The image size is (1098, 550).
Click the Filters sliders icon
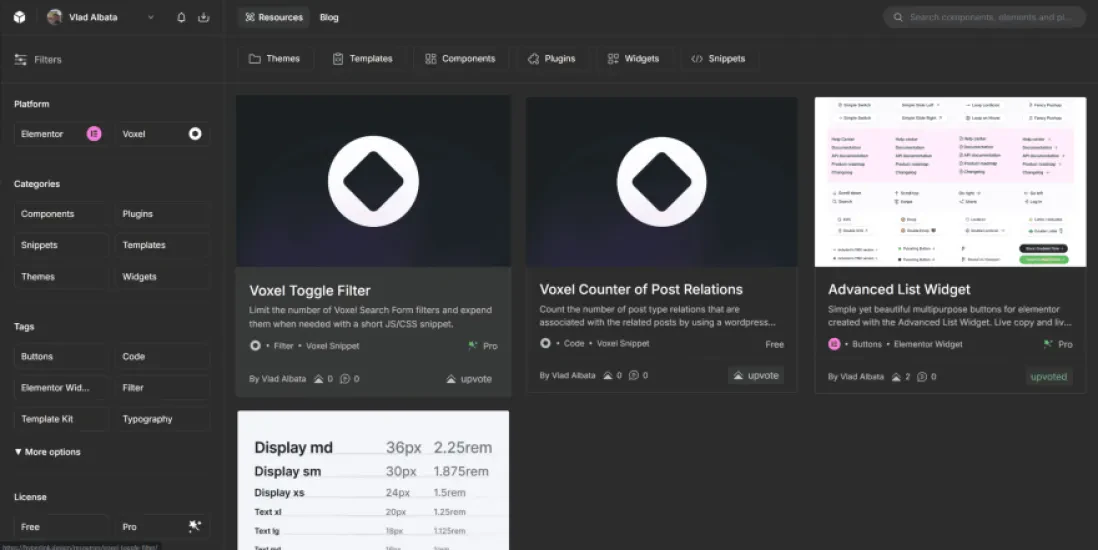21,60
